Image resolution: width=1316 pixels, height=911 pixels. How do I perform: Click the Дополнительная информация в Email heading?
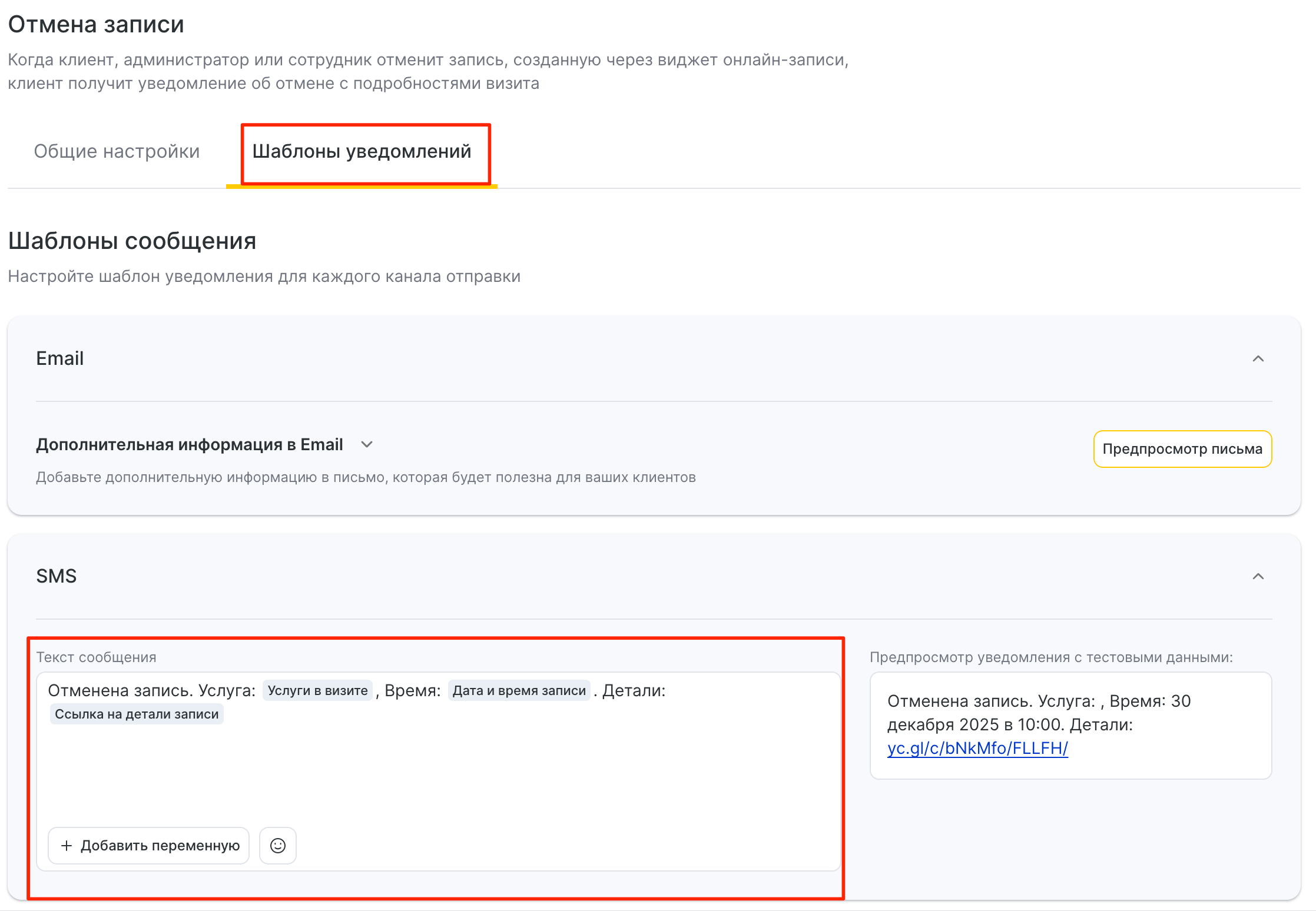point(189,444)
